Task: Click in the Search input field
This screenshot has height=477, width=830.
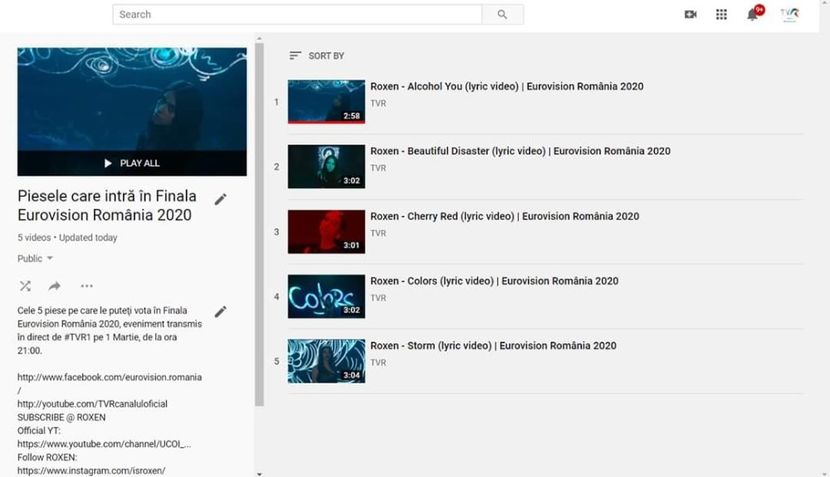Action: click(297, 14)
